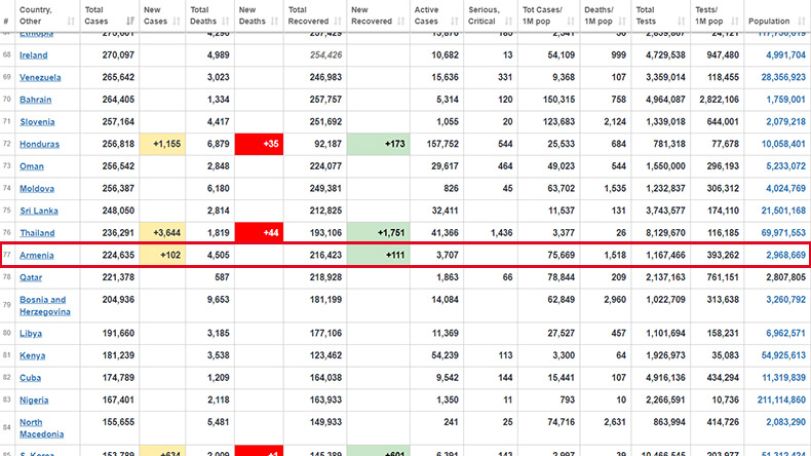Select Thailand new recovered cell +1,751
This screenshot has width=811, height=456.
(378, 233)
